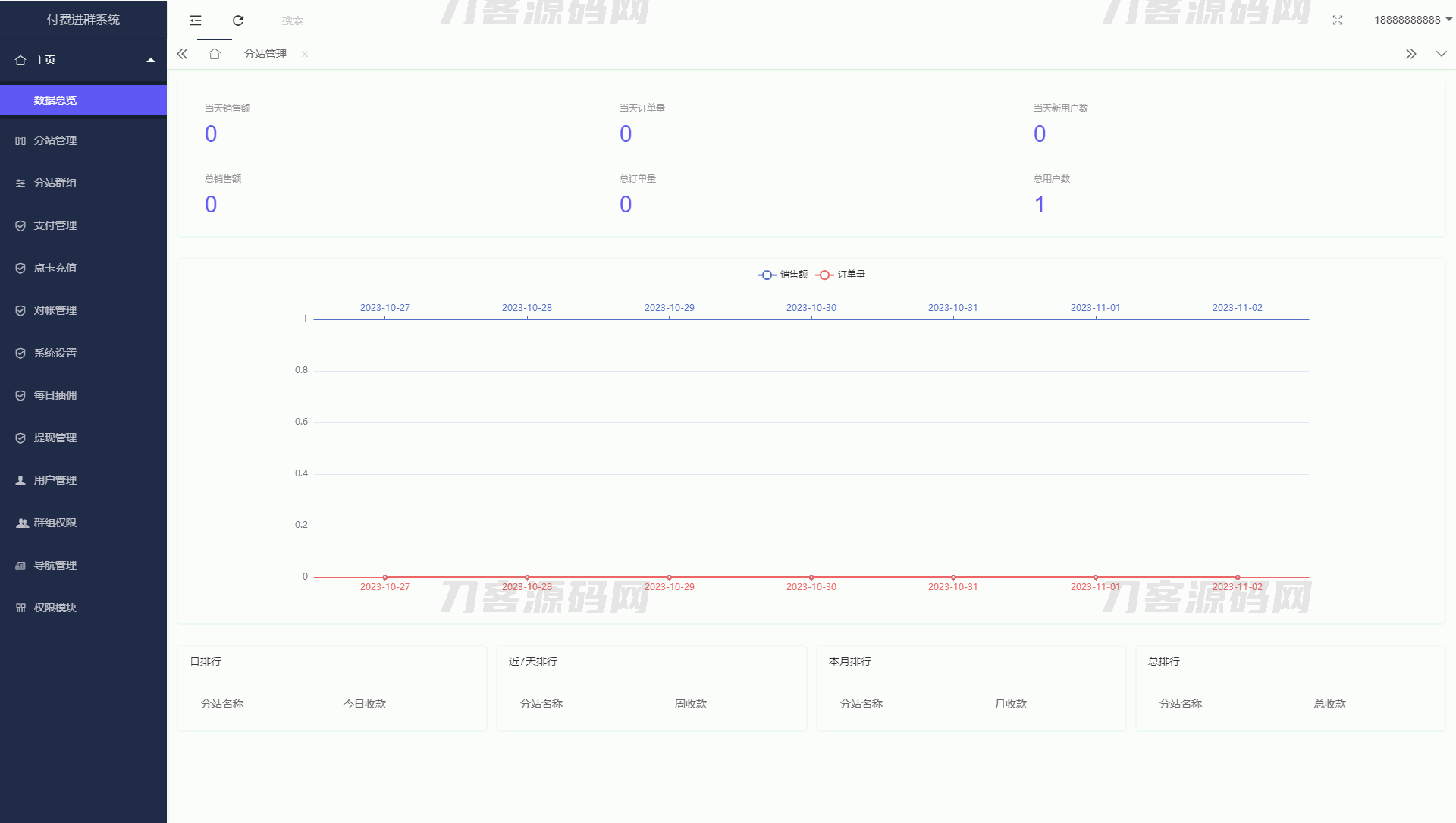This screenshot has height=823, width=1456.
Task: Click the sidebar collapse menu icon
Action: pyautogui.click(x=196, y=20)
